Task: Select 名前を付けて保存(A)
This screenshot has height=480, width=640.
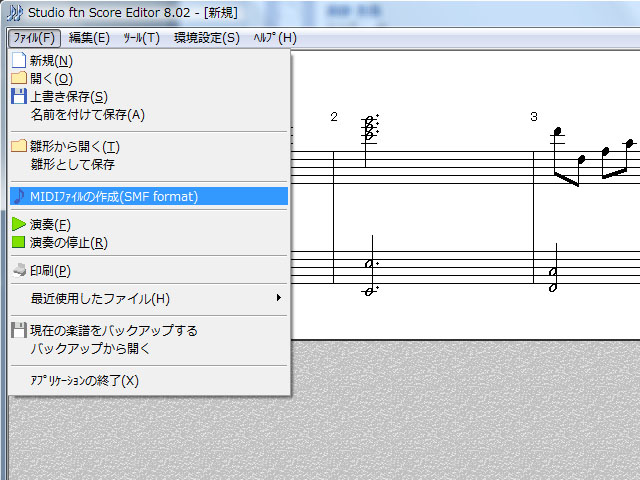Action: (149, 115)
